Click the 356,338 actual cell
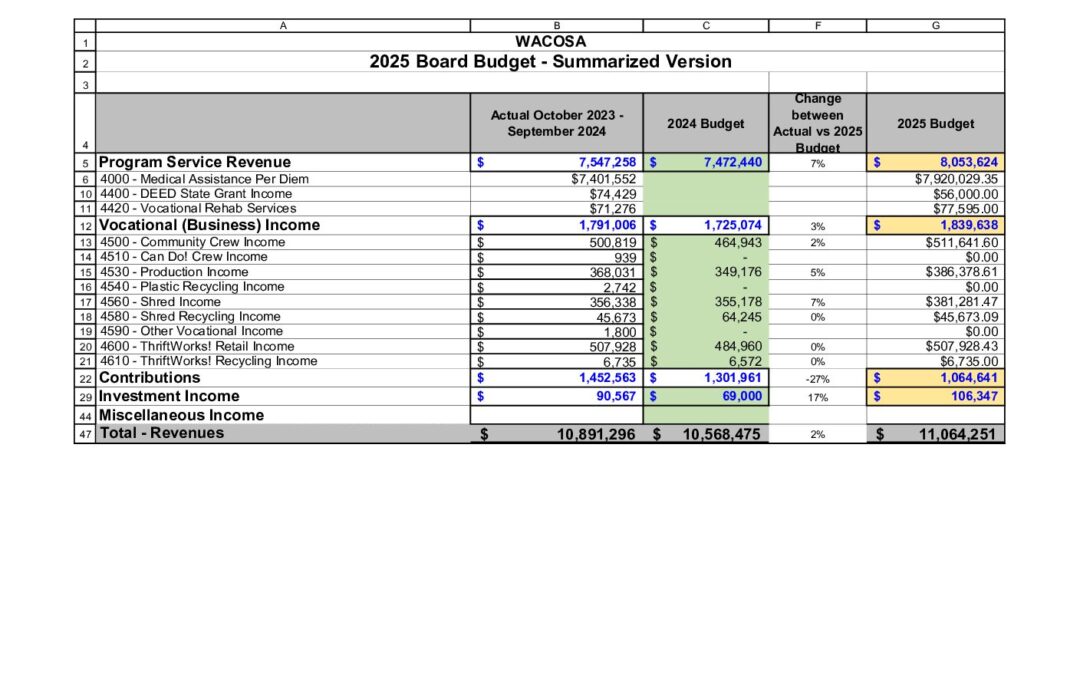The width and height of the screenshot is (1080, 675). [x=557, y=302]
